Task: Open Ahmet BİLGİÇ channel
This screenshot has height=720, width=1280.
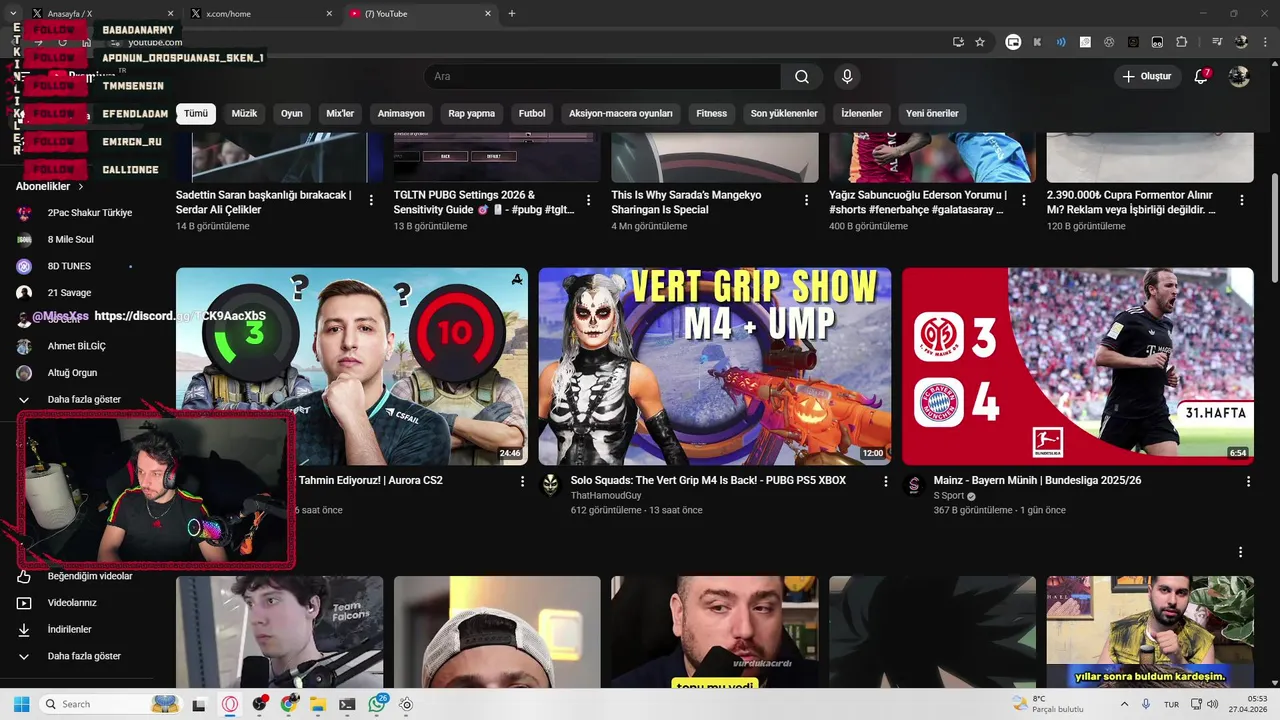Action: tap(76, 347)
